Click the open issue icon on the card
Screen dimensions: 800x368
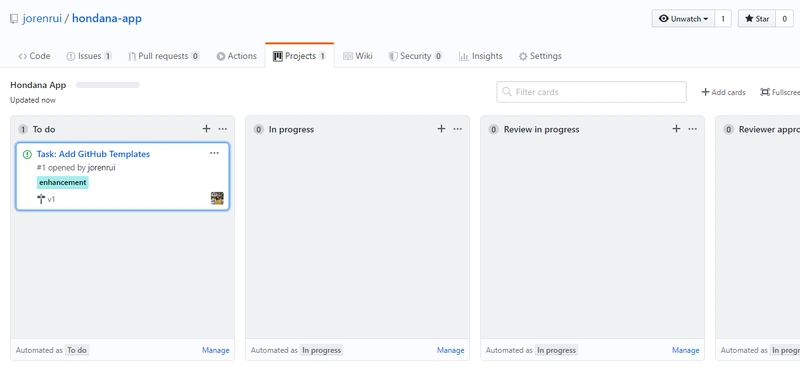tap(27, 154)
